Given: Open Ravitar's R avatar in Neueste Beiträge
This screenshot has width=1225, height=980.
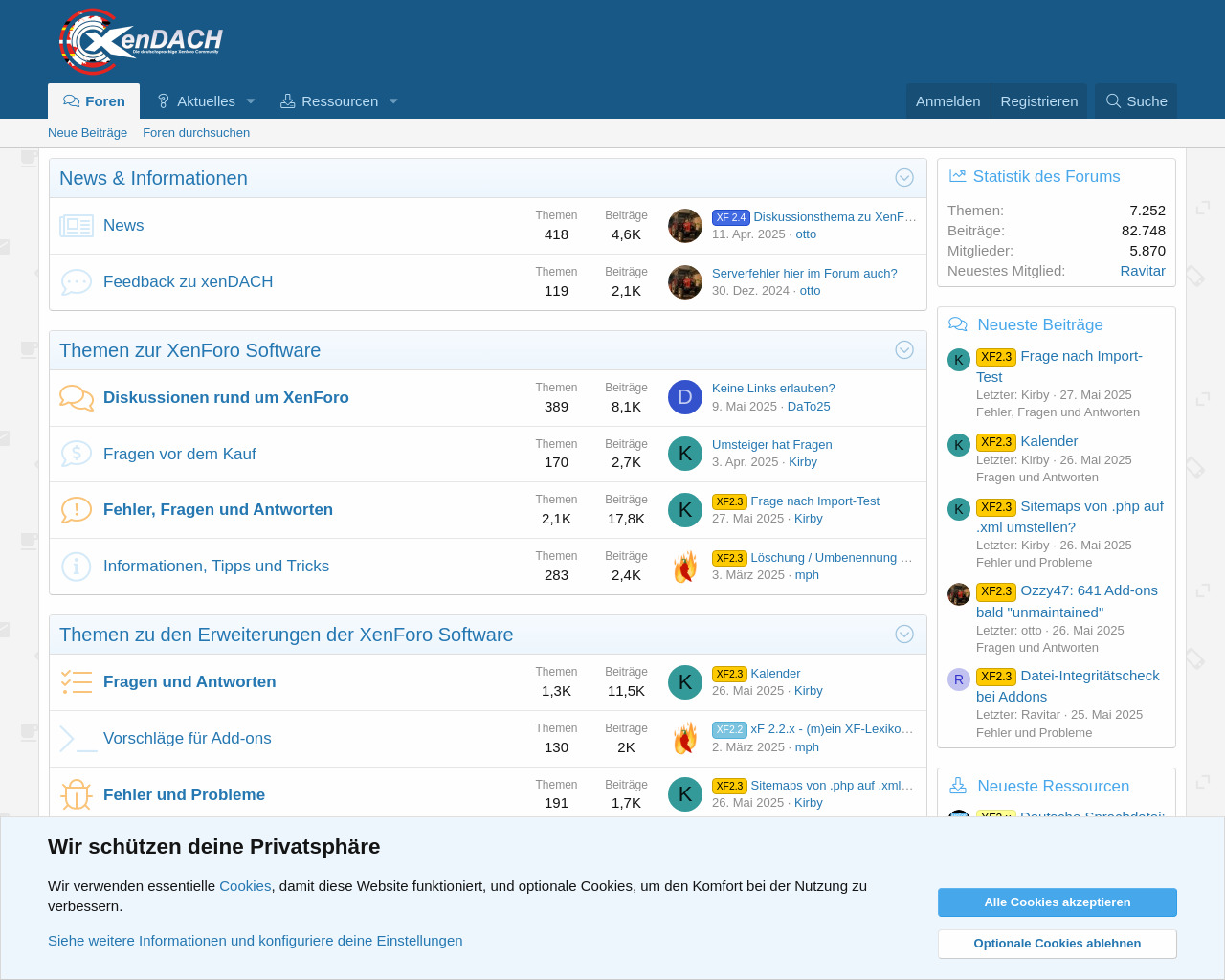Looking at the screenshot, I should point(959,679).
